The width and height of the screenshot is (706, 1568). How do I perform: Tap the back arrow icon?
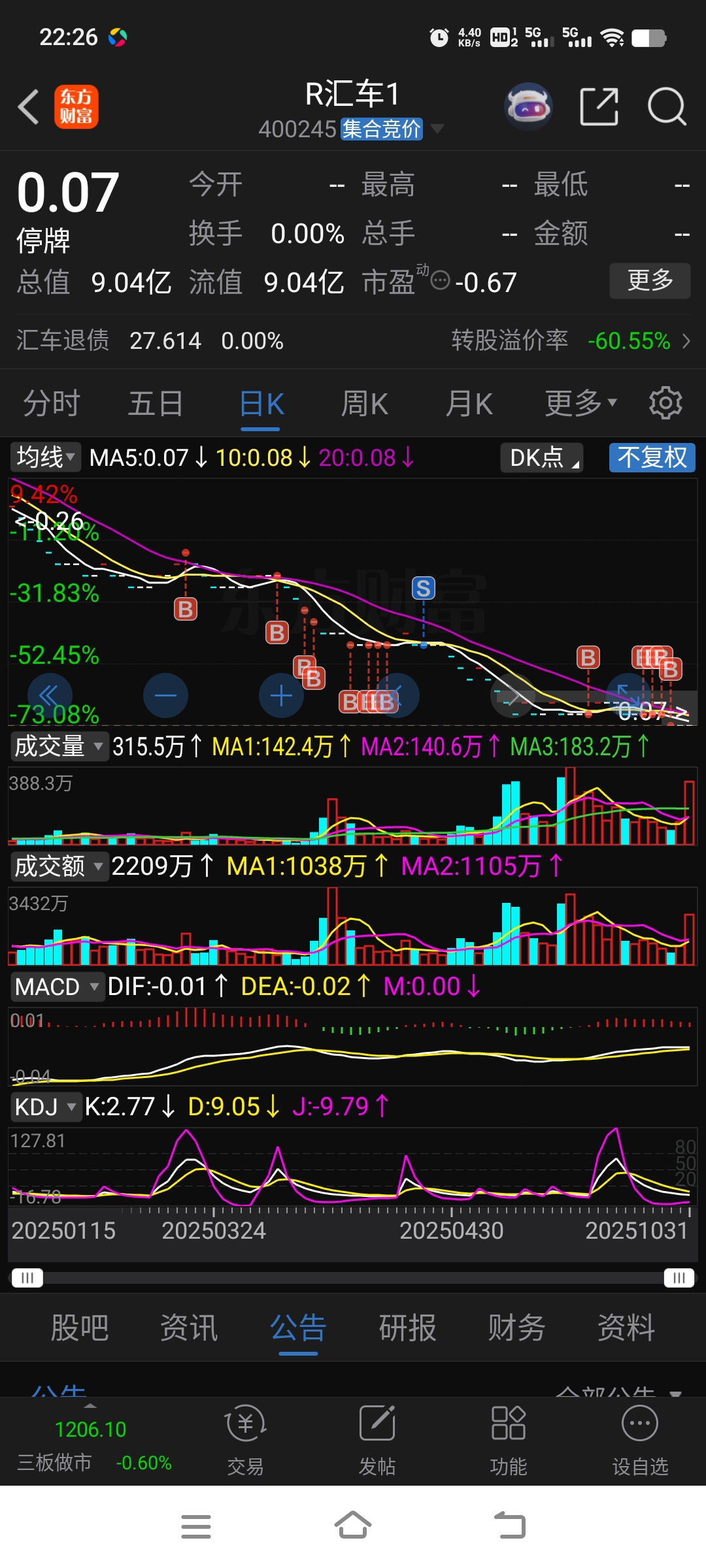(29, 106)
